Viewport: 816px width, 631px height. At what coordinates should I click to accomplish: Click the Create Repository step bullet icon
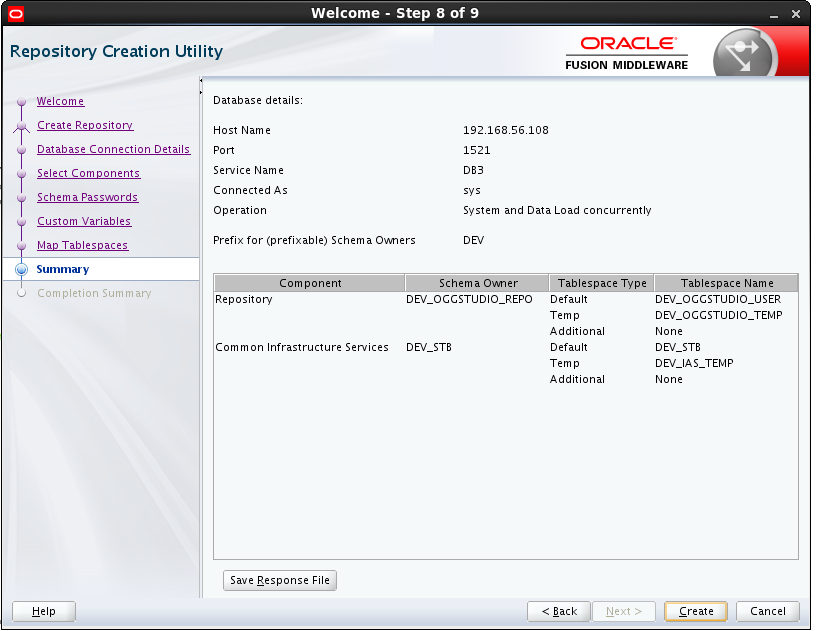pos(21,125)
